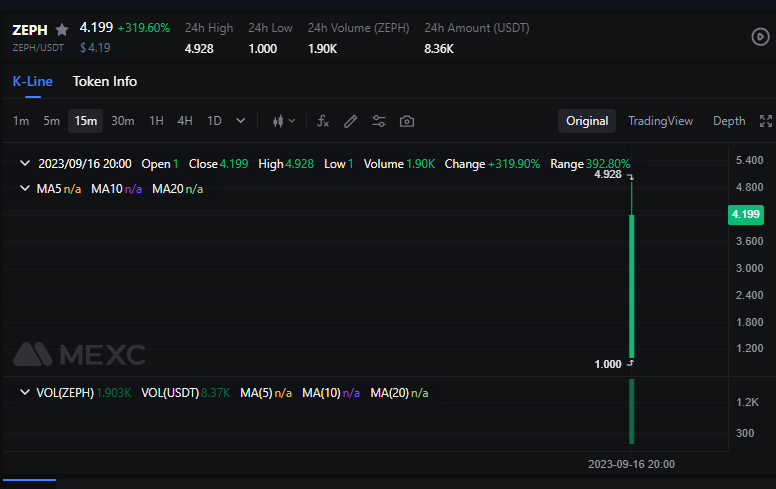Select the 1H timeframe

click(x=156, y=121)
